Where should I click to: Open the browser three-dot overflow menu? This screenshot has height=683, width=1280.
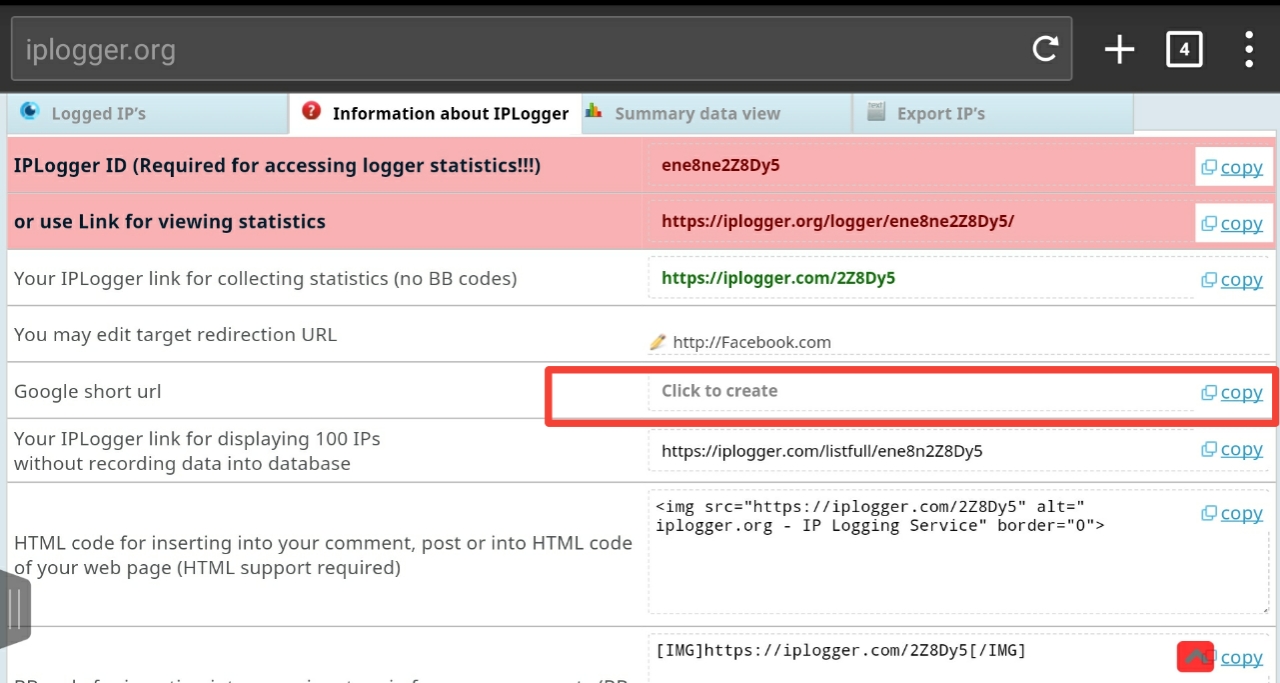pyautogui.click(x=1249, y=49)
